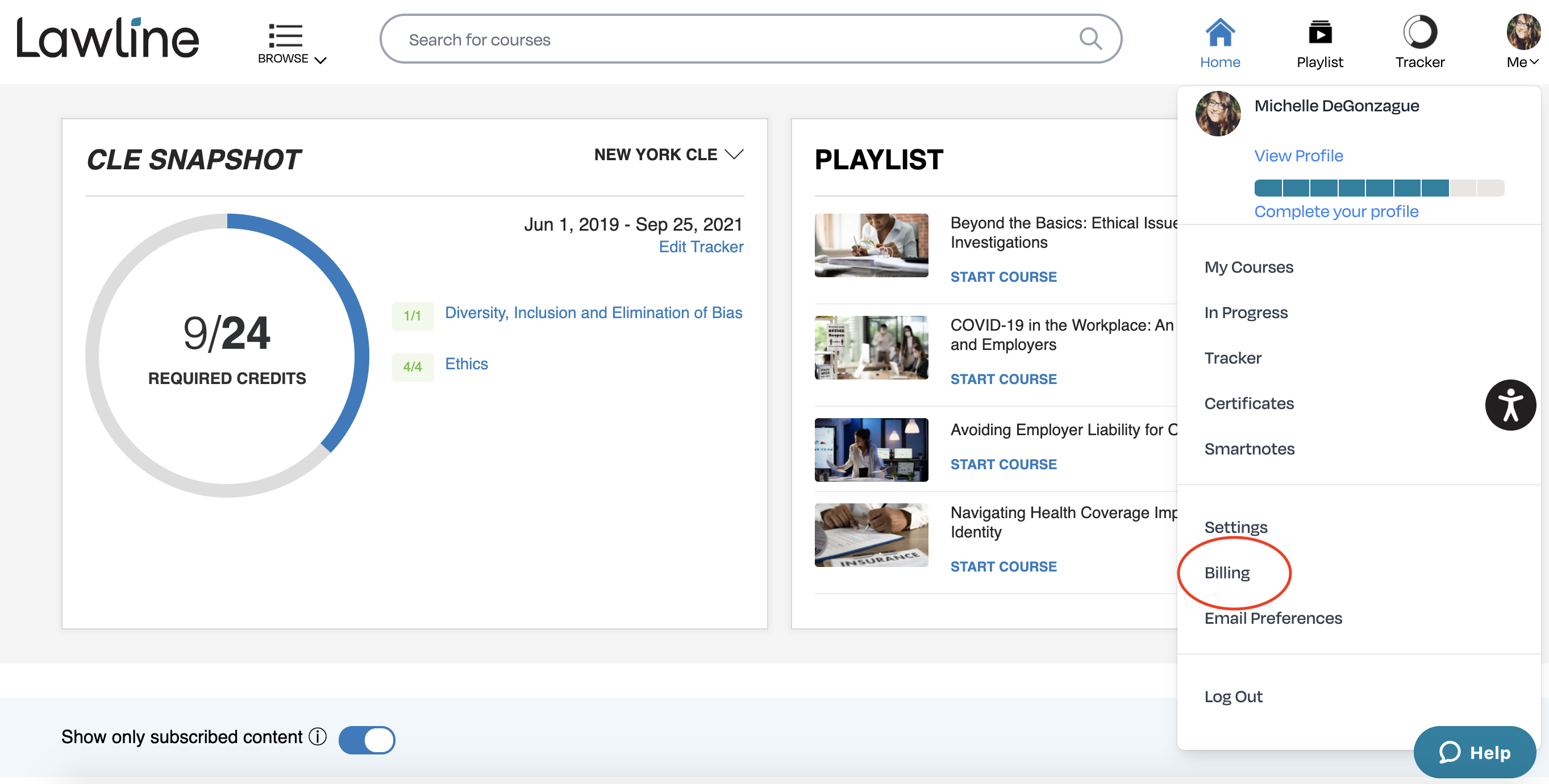Open Beyond the Basics course thumbnail
The image size is (1549, 784).
871,245
